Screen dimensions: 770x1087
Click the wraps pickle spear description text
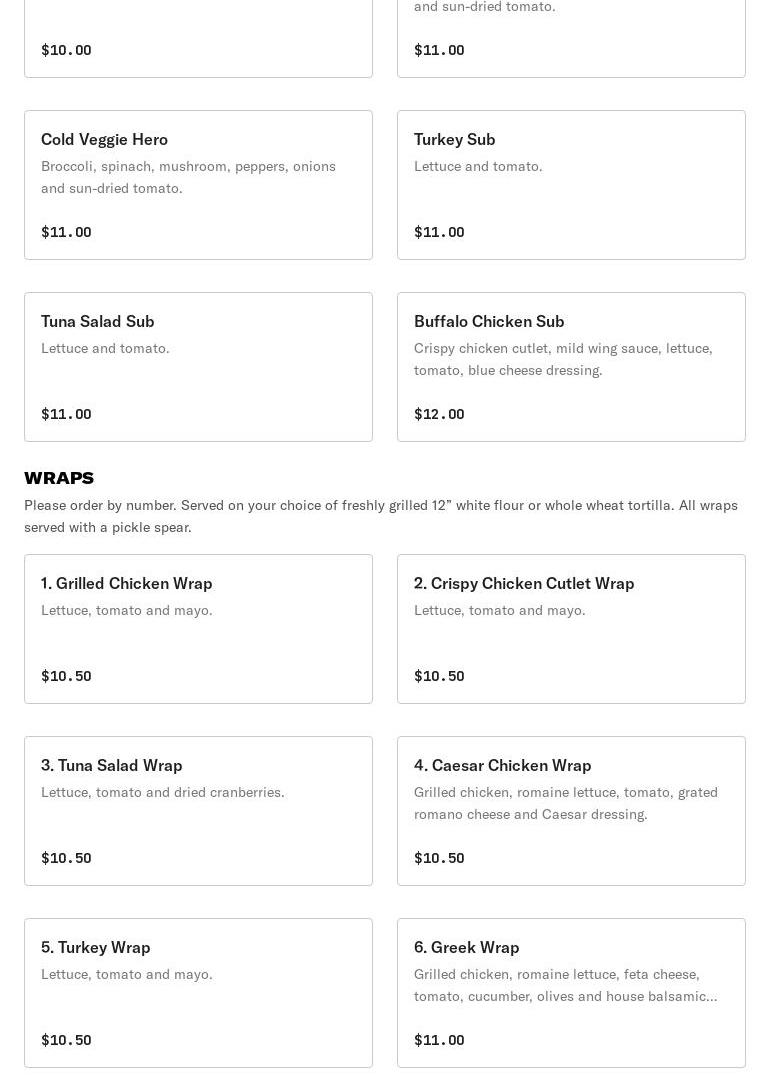point(380,516)
